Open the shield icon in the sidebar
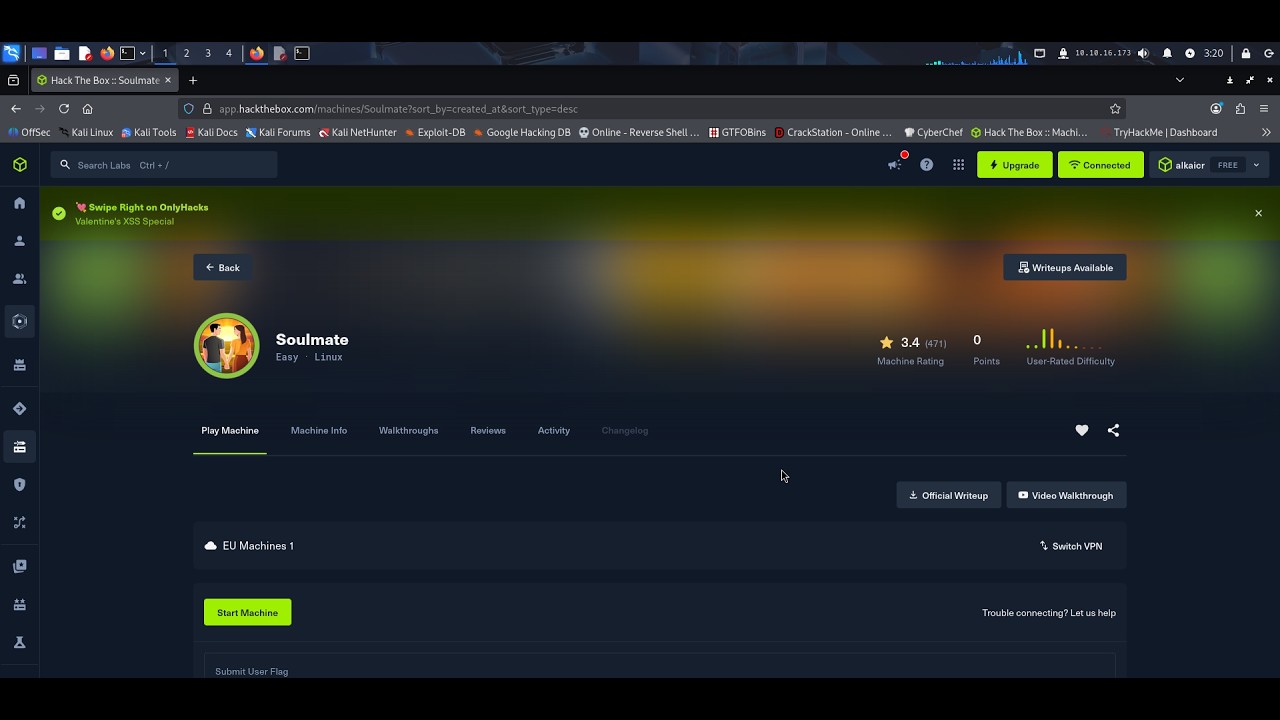The height and width of the screenshot is (720, 1280). point(19,484)
